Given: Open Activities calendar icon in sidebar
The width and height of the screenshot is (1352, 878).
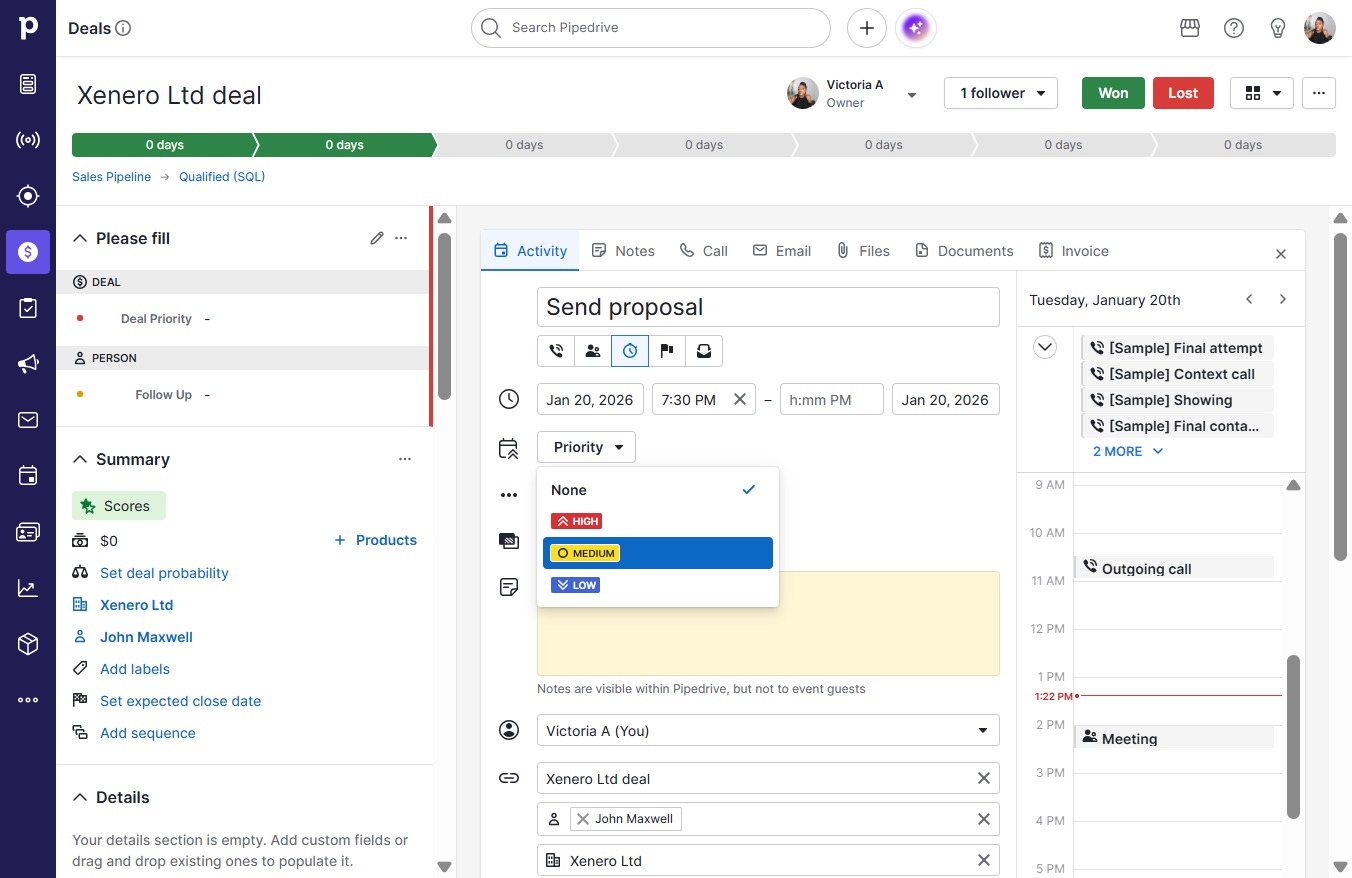Looking at the screenshot, I should coord(28,476).
